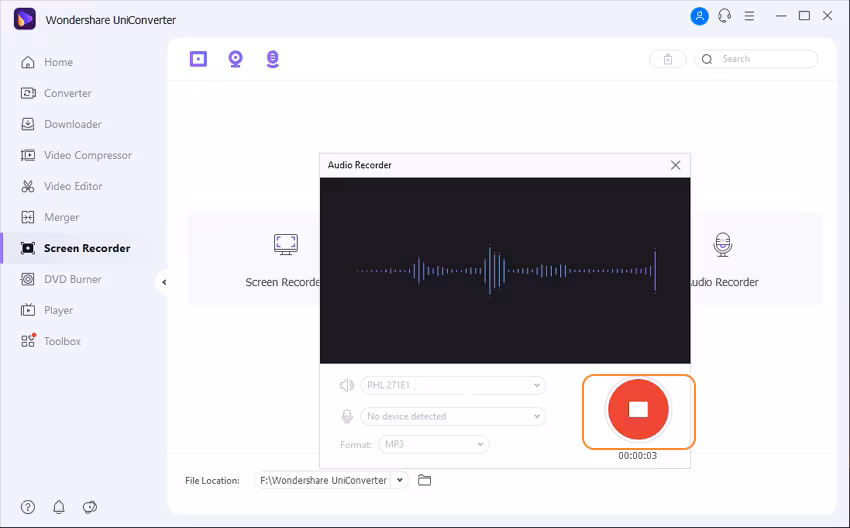
Task: Maximize the UniConverter window
Action: 804,16
